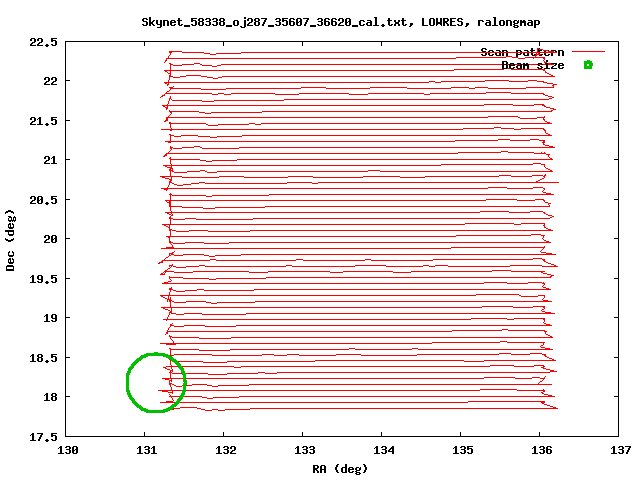Screen dimensions: 640x480
Task: Click the y-axis tick label 21.5
Action: [43, 121]
